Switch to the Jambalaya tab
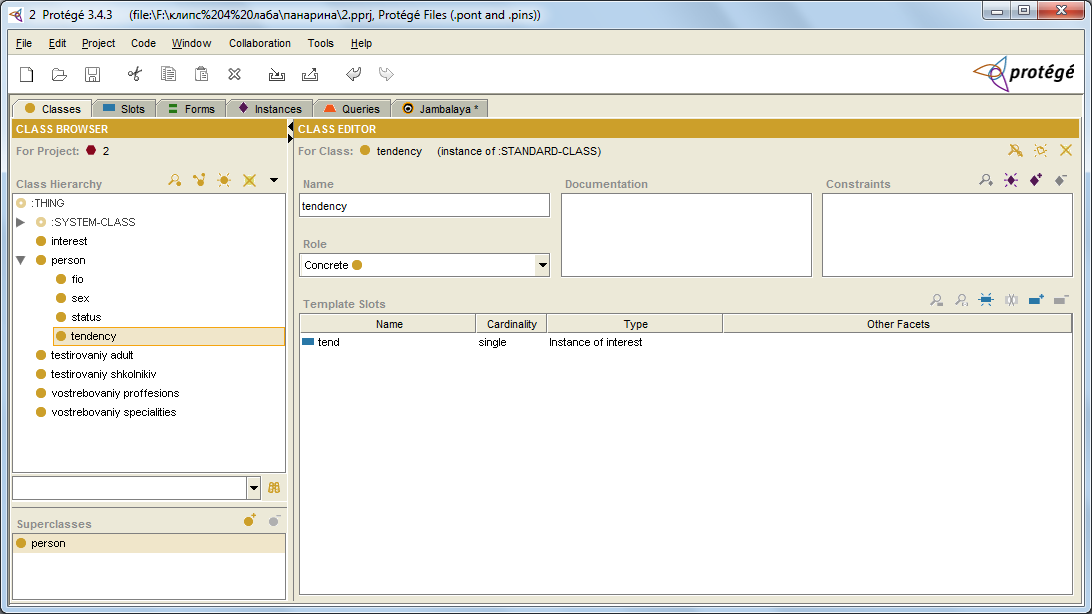Screen dimensions: 1092x614 point(440,109)
